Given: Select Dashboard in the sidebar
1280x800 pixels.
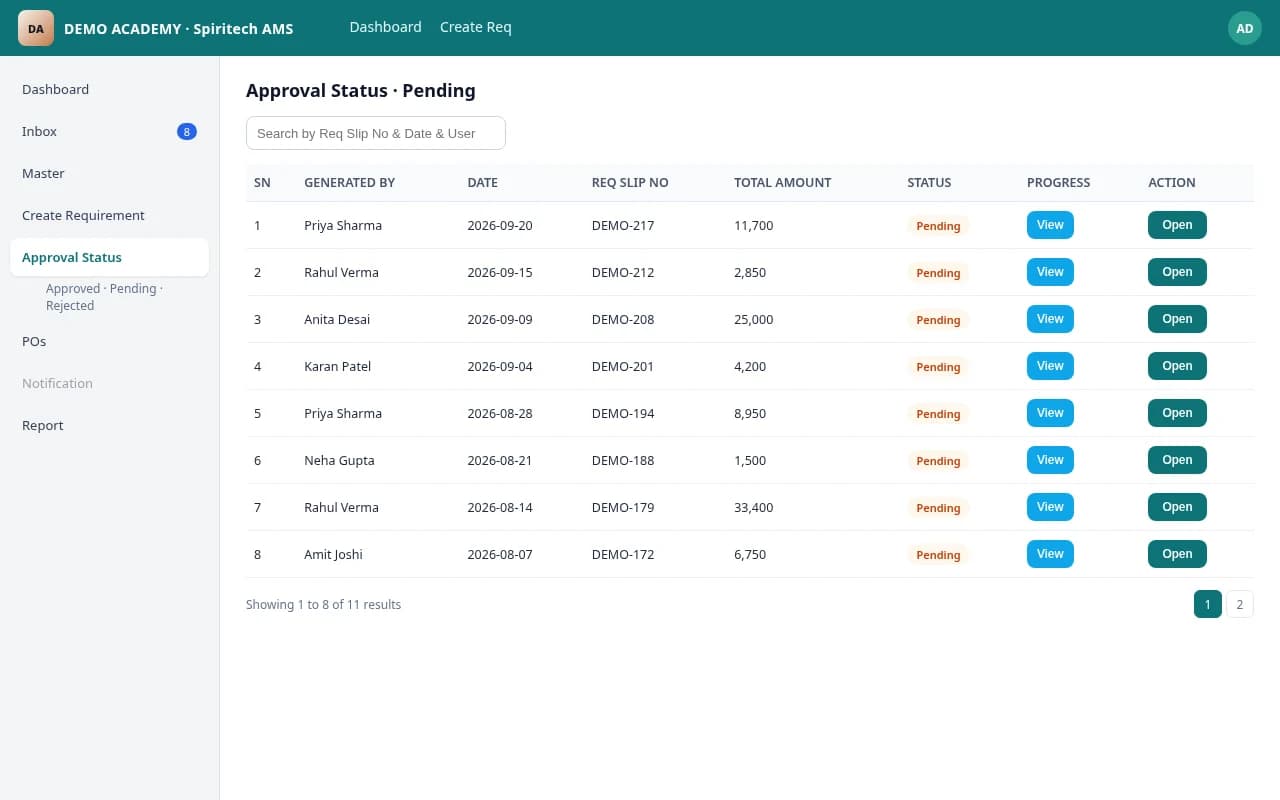Looking at the screenshot, I should click(109, 89).
